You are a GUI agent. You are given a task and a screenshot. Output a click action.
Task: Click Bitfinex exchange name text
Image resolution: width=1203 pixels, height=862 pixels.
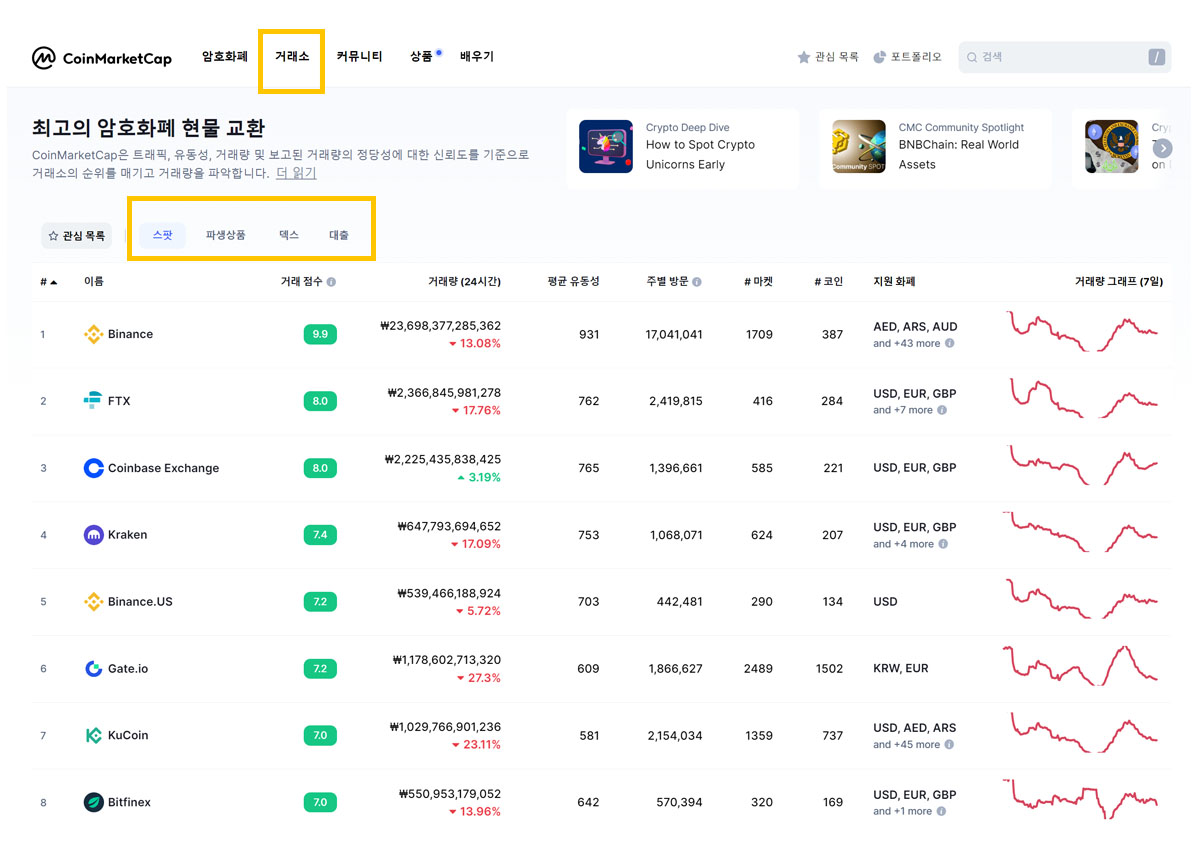[129, 802]
